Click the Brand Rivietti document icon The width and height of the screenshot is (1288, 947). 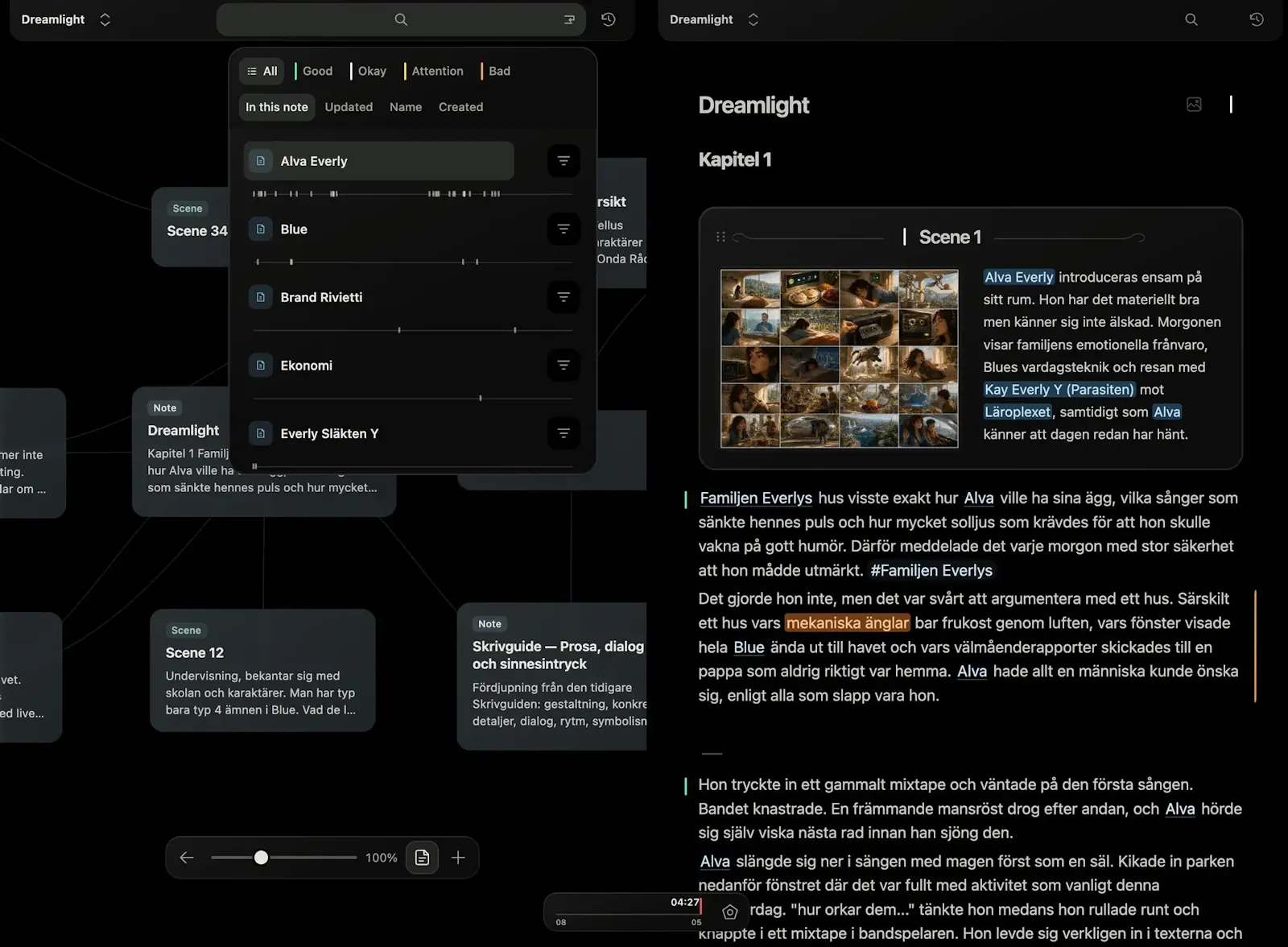pos(261,297)
